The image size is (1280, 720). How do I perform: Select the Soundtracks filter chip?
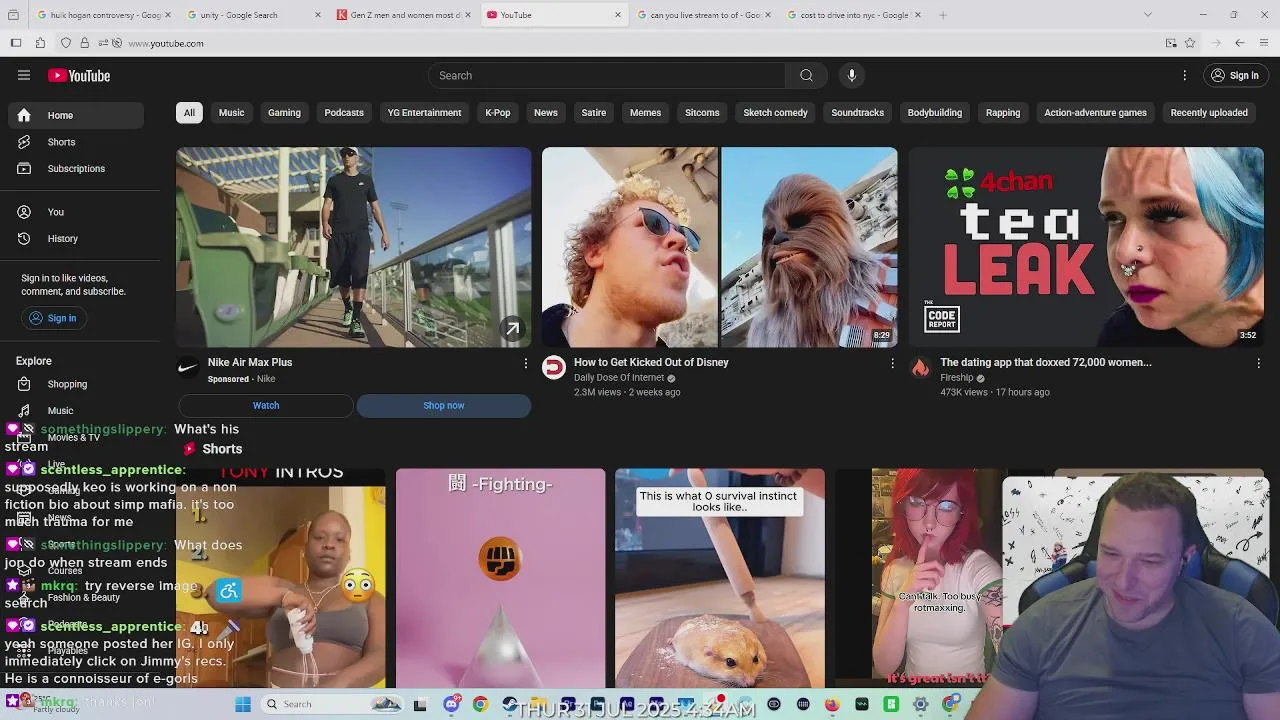[x=858, y=112]
